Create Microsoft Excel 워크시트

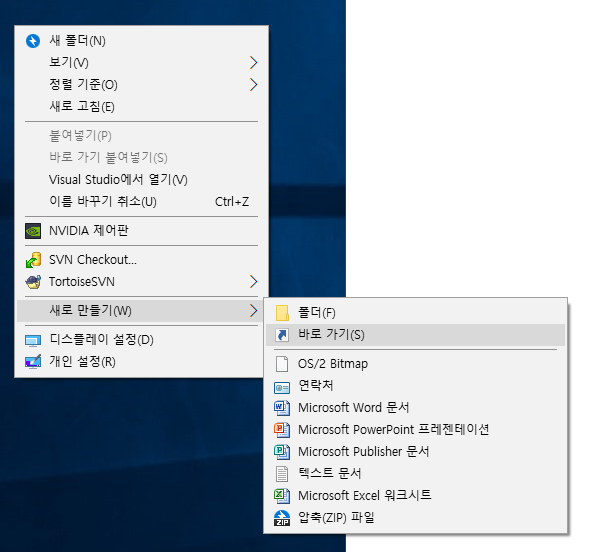[415, 496]
